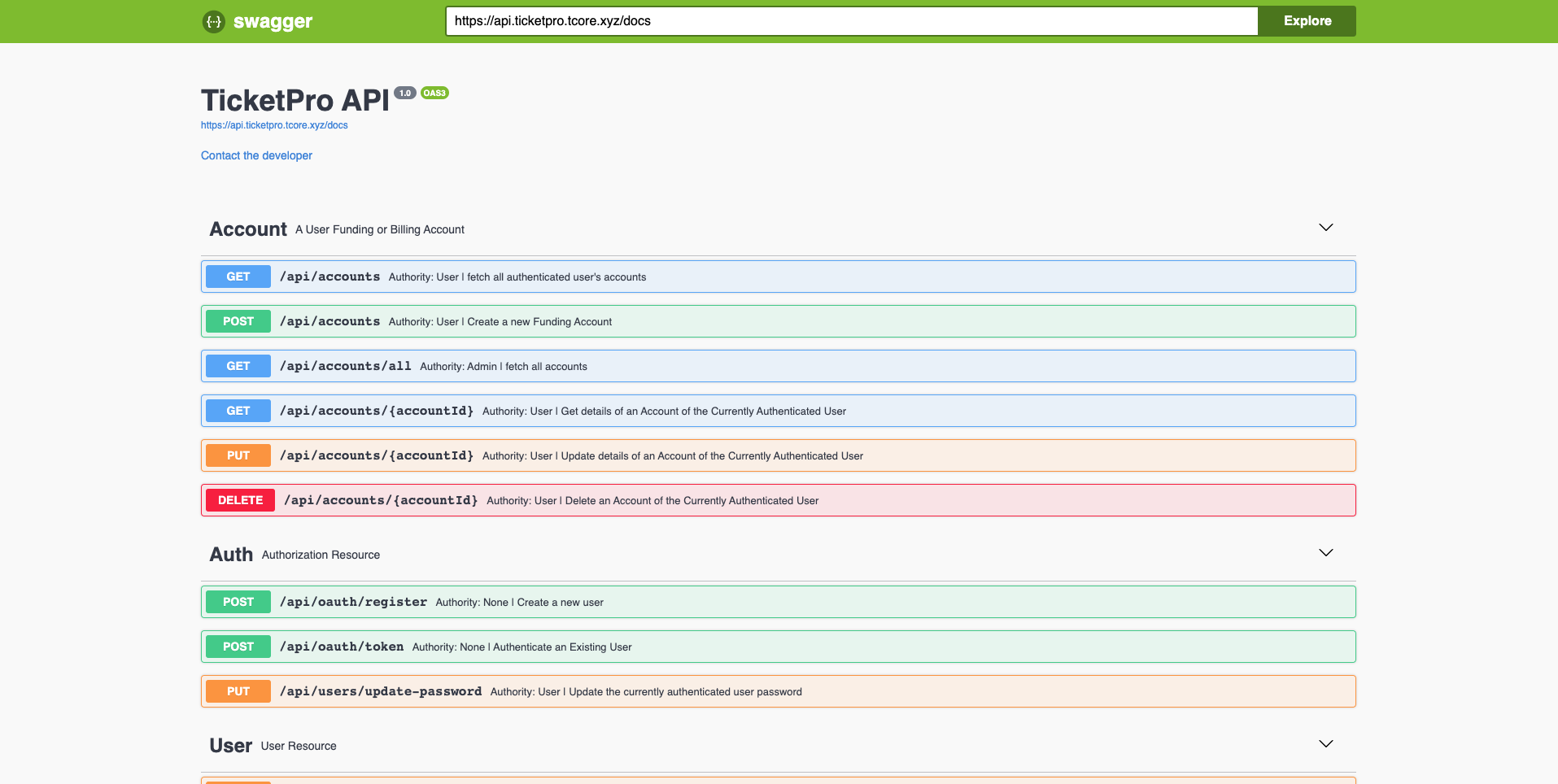This screenshot has width=1558, height=784.
Task: Click the 1.0 version badge
Action: pyautogui.click(x=405, y=93)
